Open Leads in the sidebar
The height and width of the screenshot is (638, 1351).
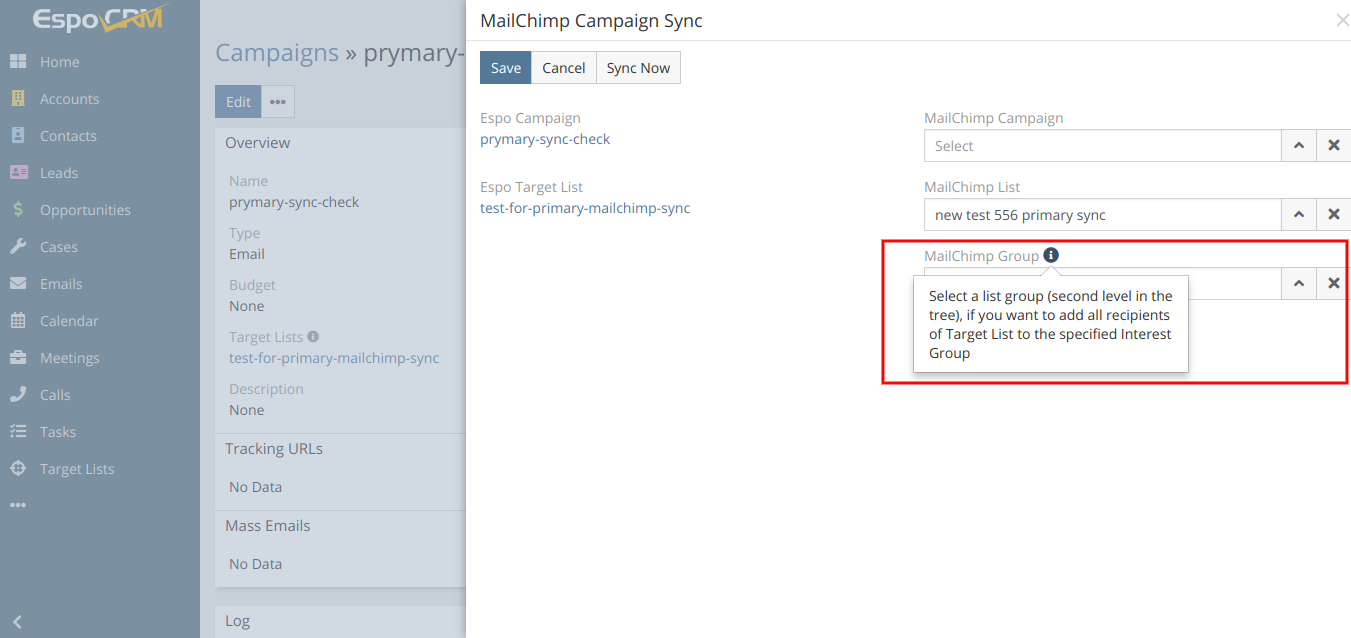pos(58,173)
